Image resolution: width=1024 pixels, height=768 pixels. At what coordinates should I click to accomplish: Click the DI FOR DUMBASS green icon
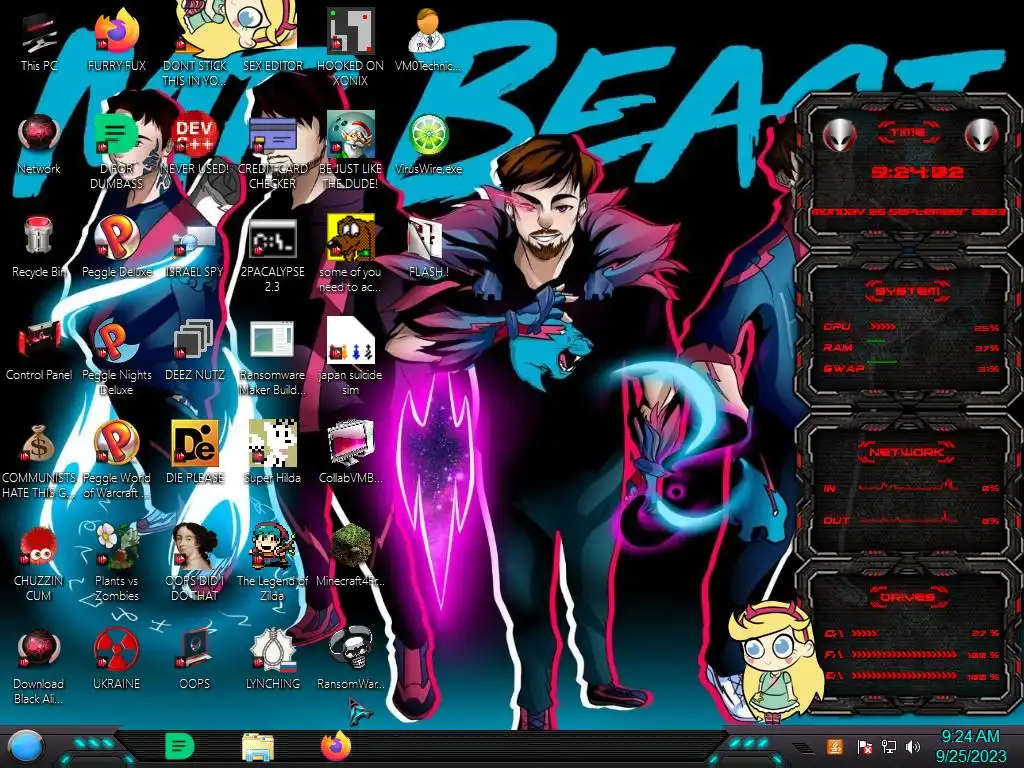click(117, 152)
